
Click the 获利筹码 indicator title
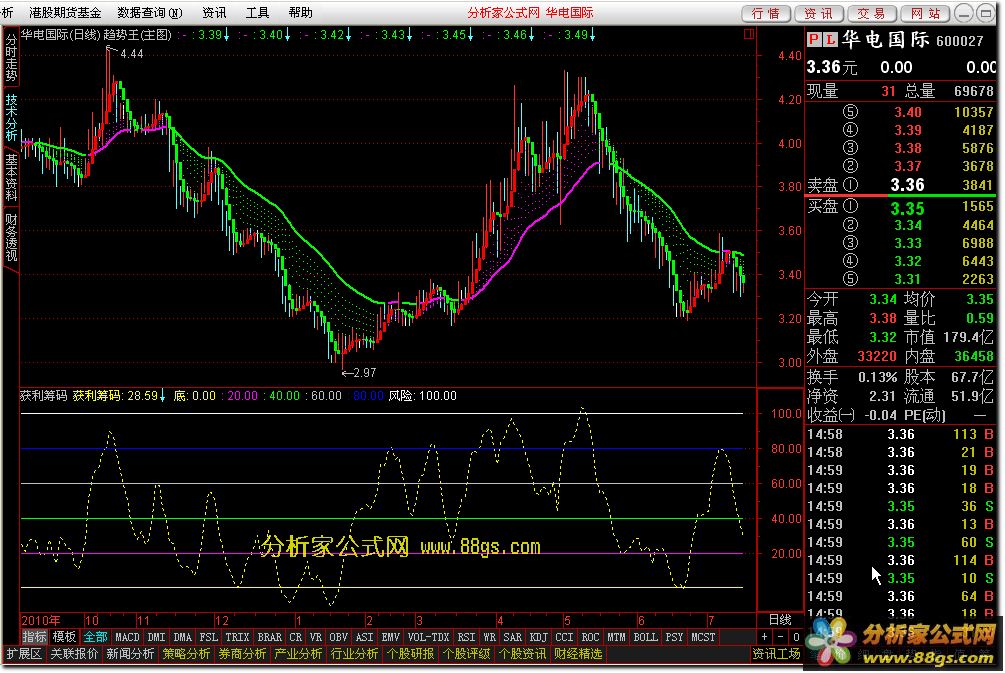(x=44, y=395)
